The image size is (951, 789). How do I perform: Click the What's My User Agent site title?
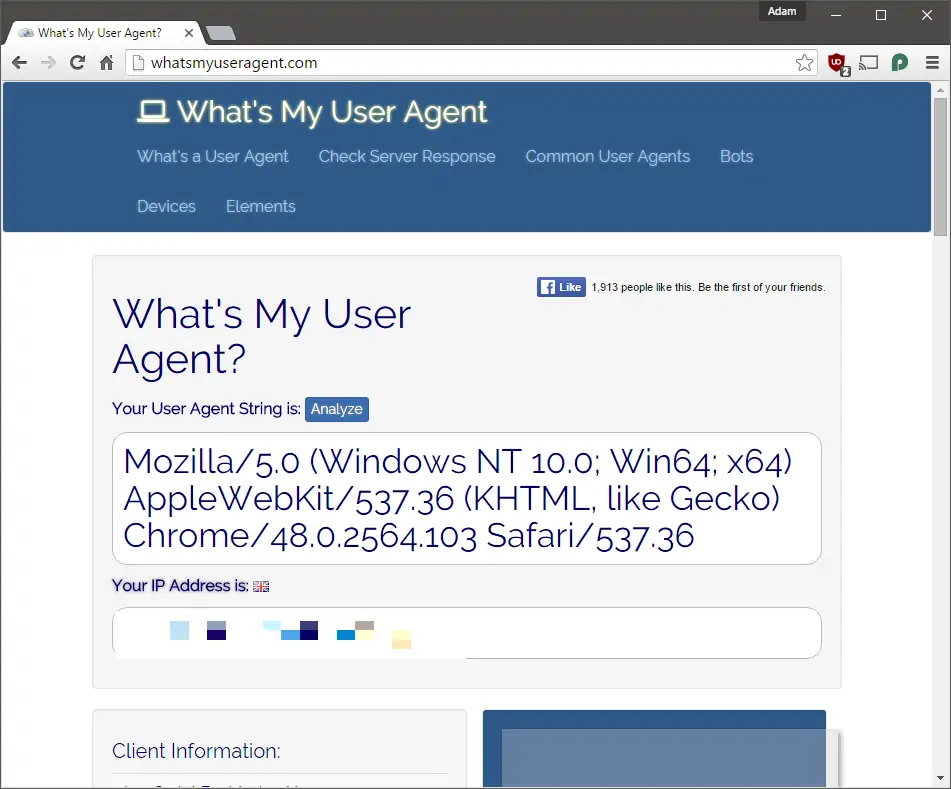point(332,112)
